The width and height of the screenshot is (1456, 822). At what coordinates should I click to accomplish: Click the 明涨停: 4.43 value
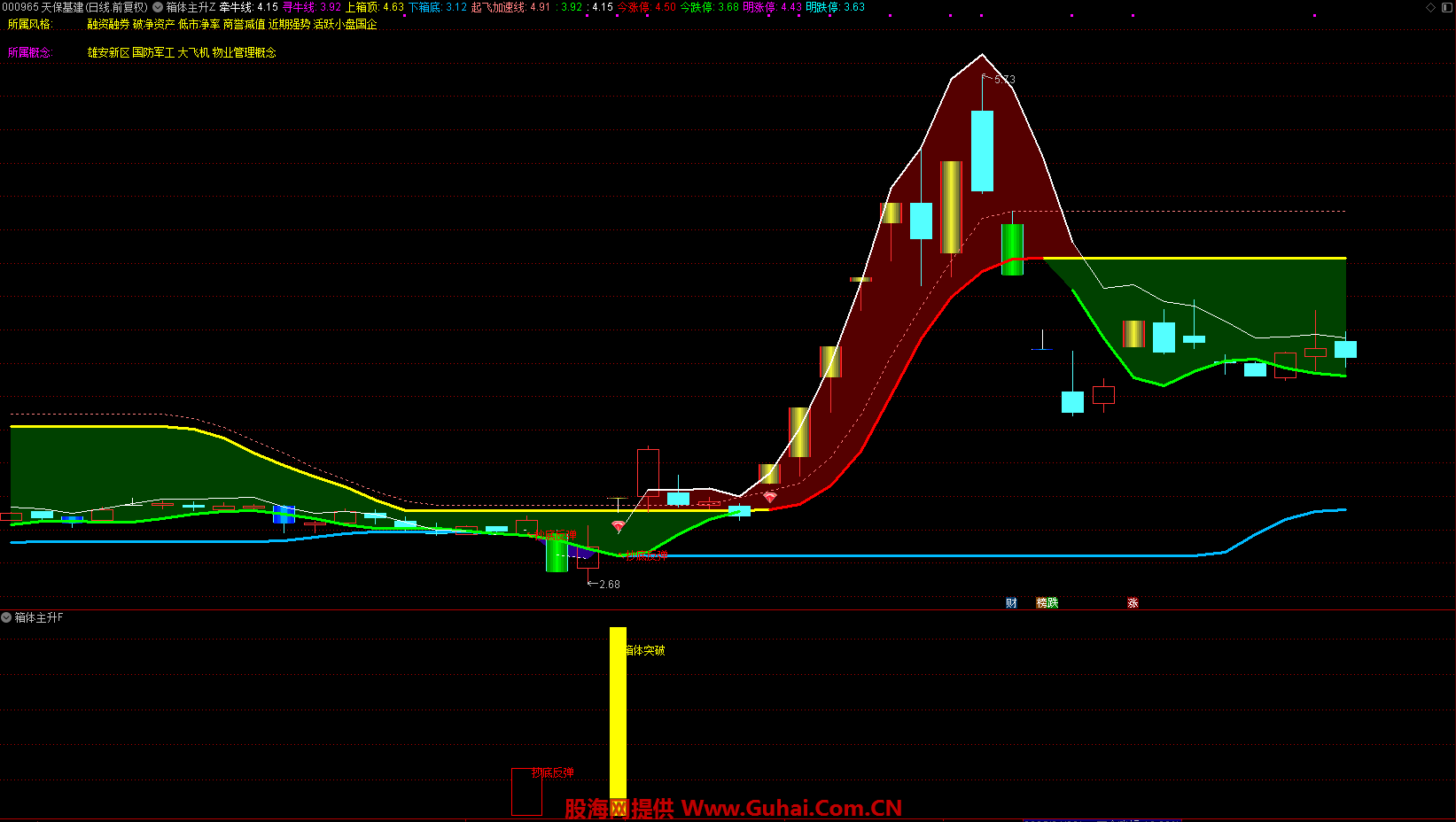click(x=773, y=7)
